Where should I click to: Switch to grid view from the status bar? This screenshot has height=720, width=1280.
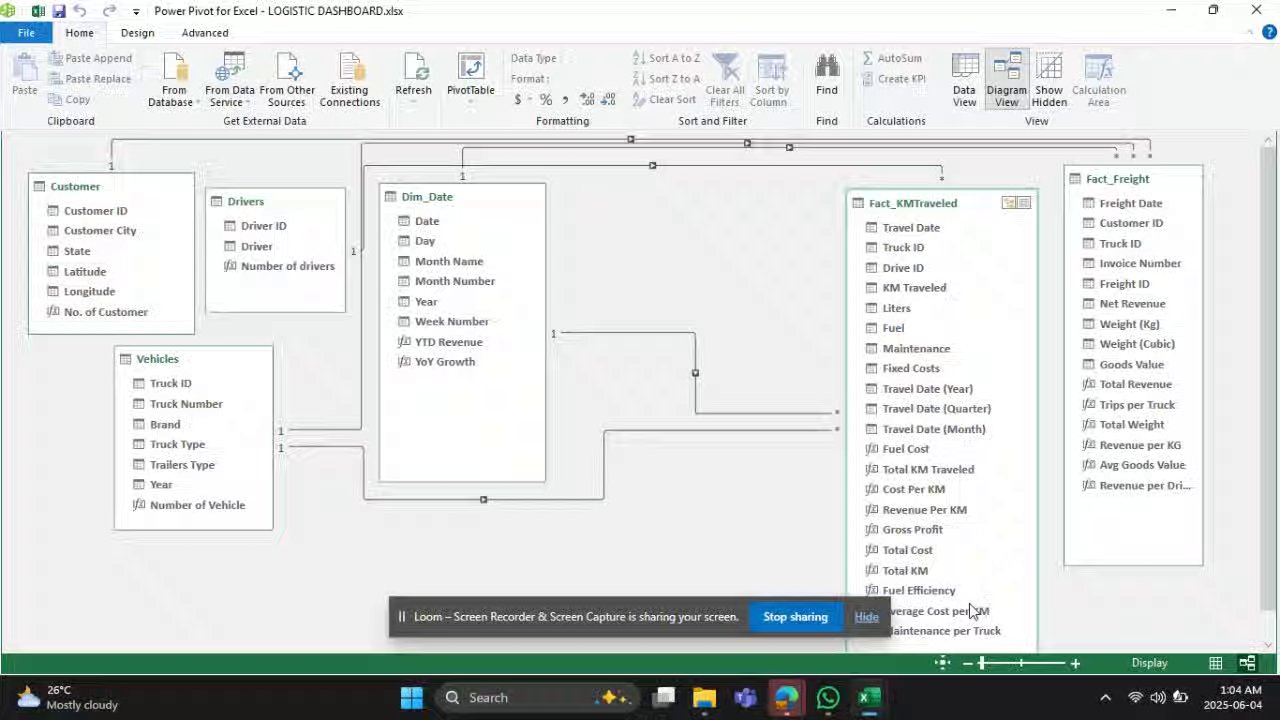pyautogui.click(x=1215, y=663)
